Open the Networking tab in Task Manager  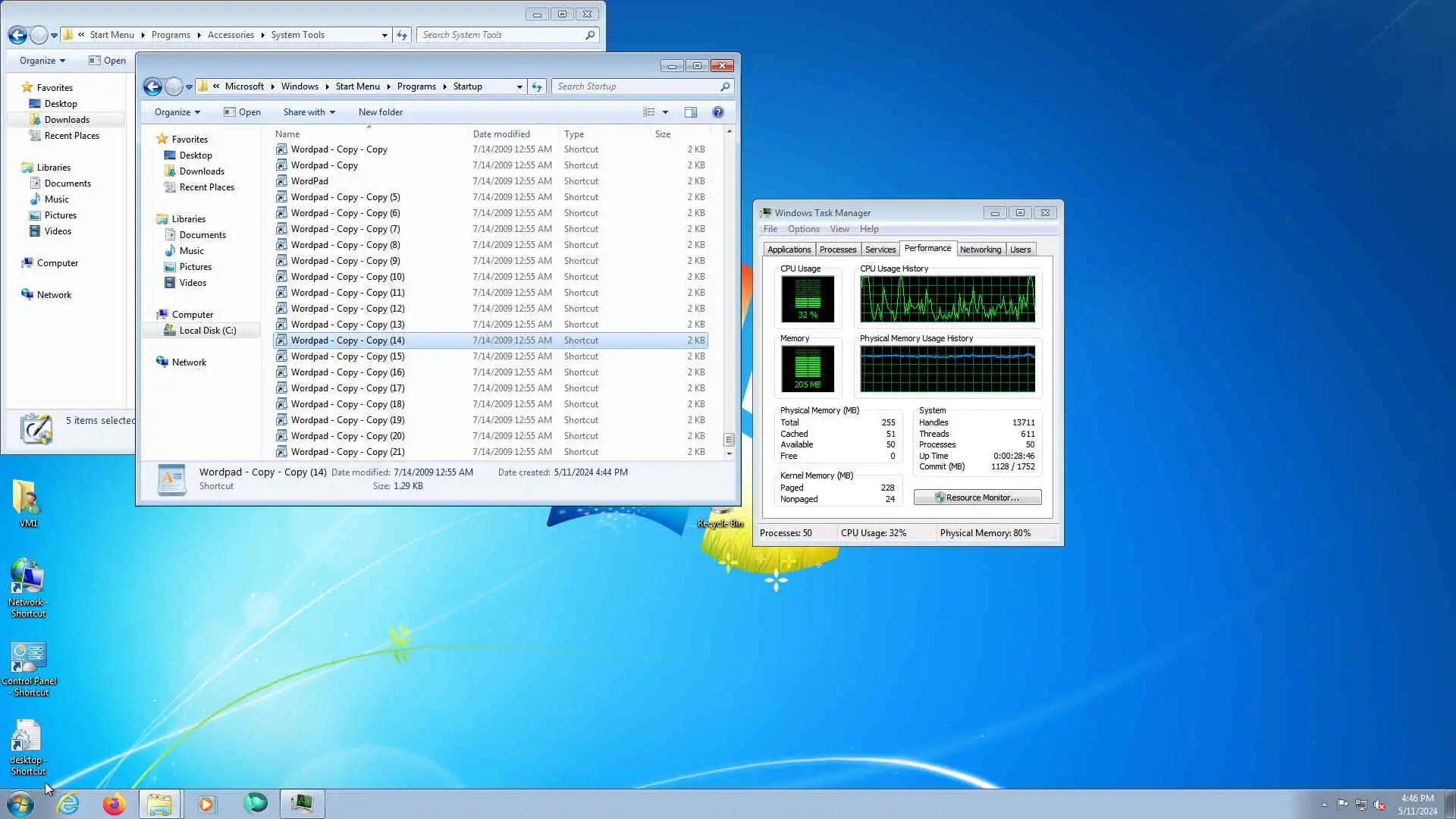click(x=980, y=249)
